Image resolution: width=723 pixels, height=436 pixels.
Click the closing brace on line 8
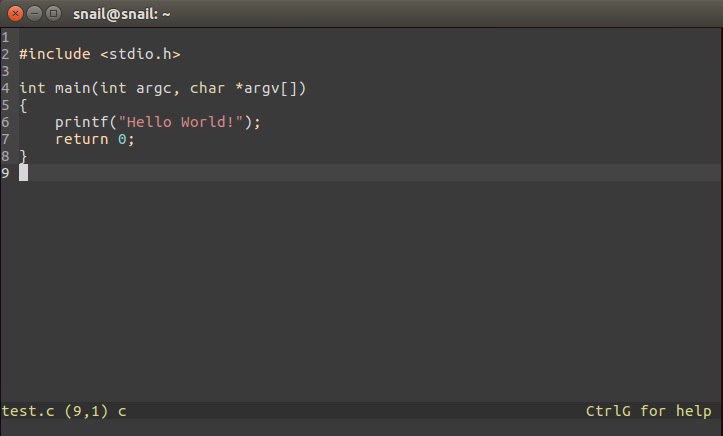pyautogui.click(x=23, y=156)
